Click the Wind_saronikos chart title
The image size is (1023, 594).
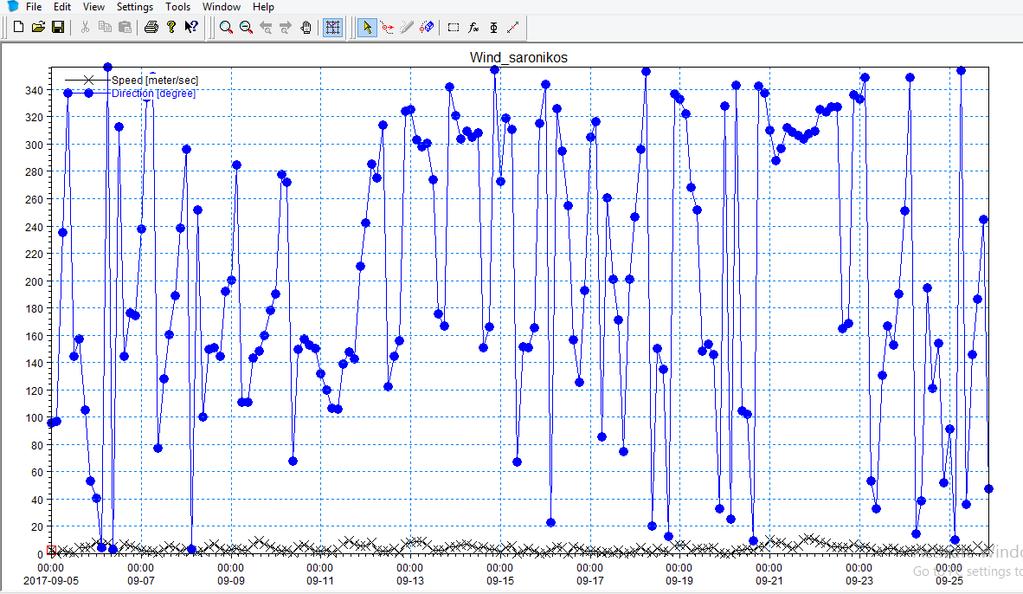click(519, 57)
